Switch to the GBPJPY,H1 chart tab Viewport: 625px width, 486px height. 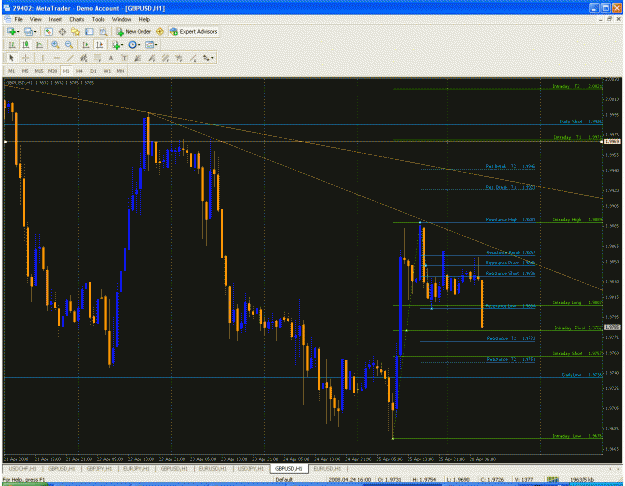[x=99, y=468]
